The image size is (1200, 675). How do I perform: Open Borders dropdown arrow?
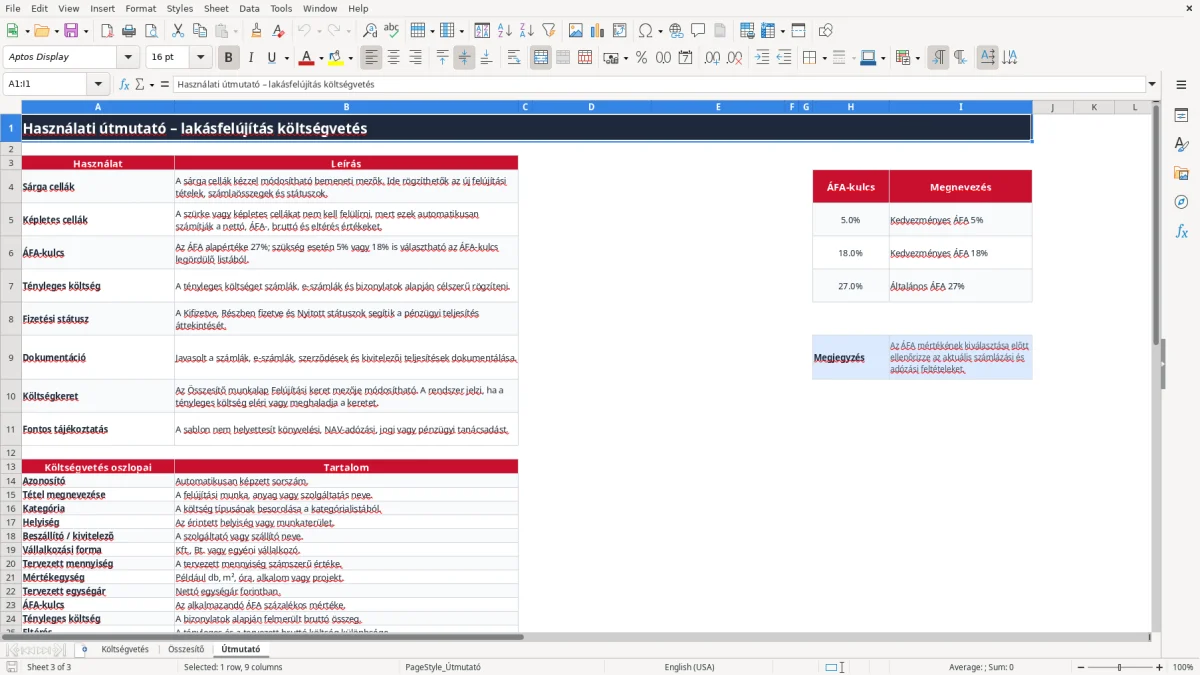tap(824, 58)
